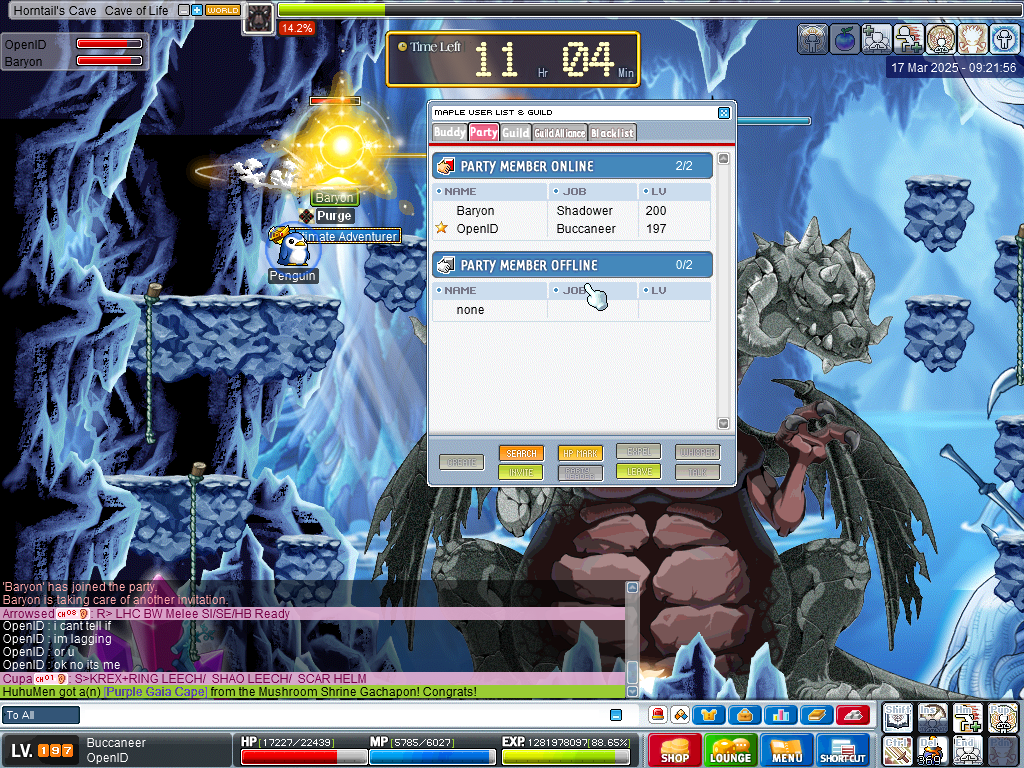This screenshot has height=768, width=1024.
Task: Click the red siren report icon
Action: click(658, 715)
